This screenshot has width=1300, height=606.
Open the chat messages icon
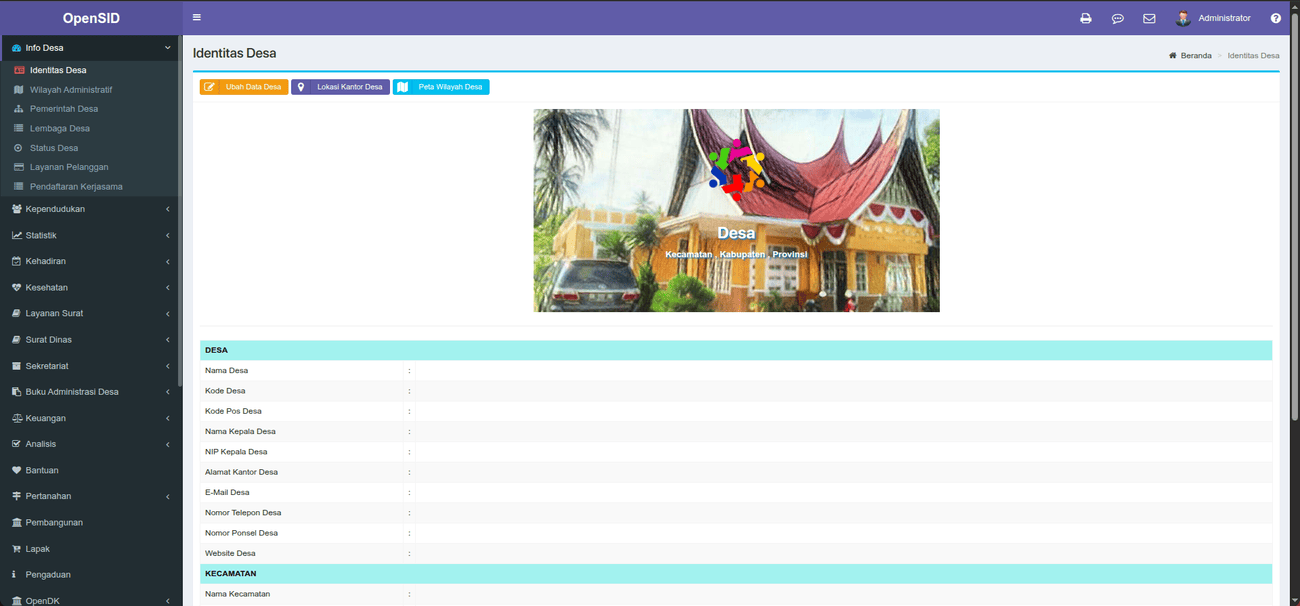click(x=1117, y=18)
